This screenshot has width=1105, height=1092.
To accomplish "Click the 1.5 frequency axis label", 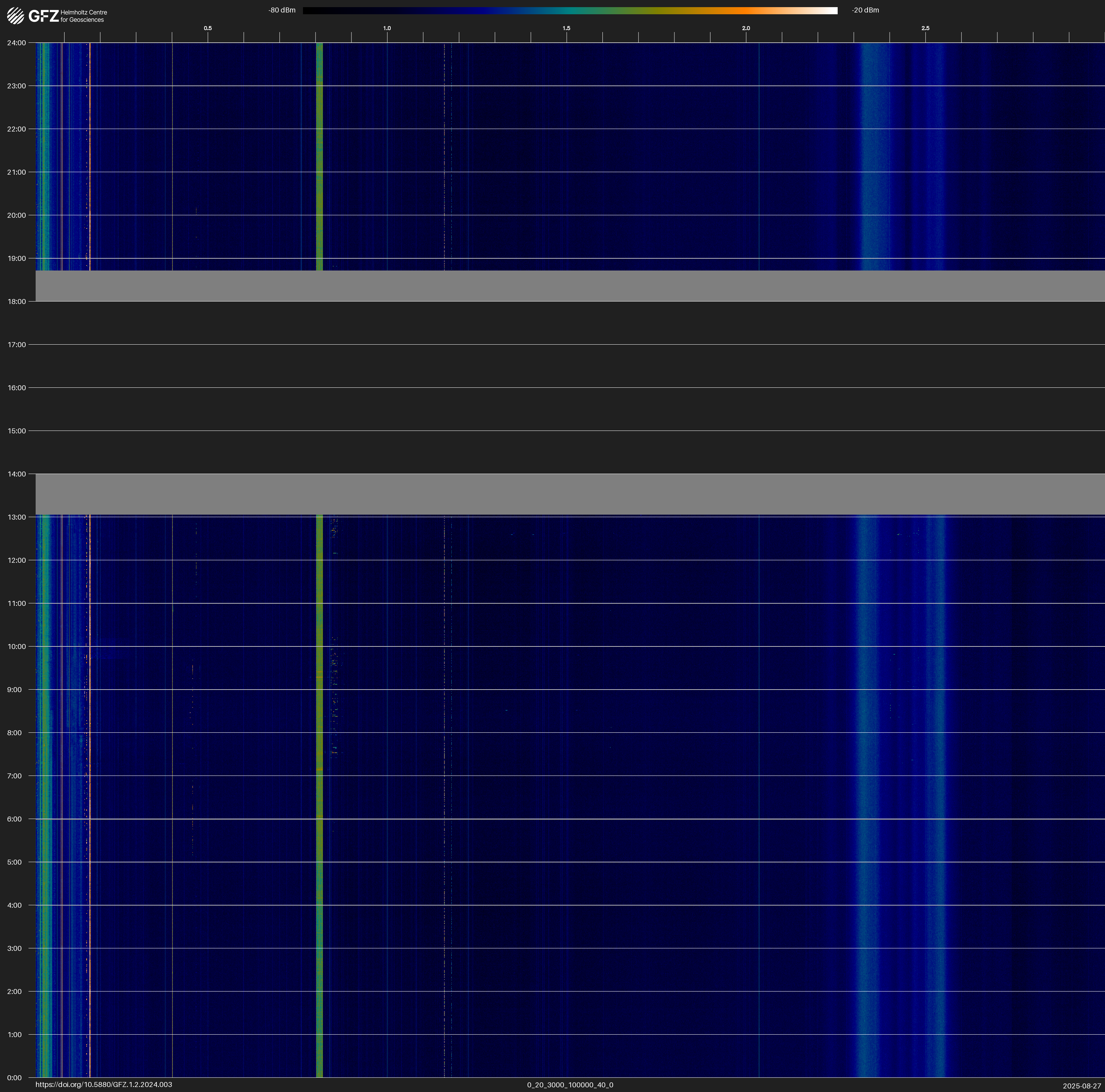I will click(x=566, y=28).
